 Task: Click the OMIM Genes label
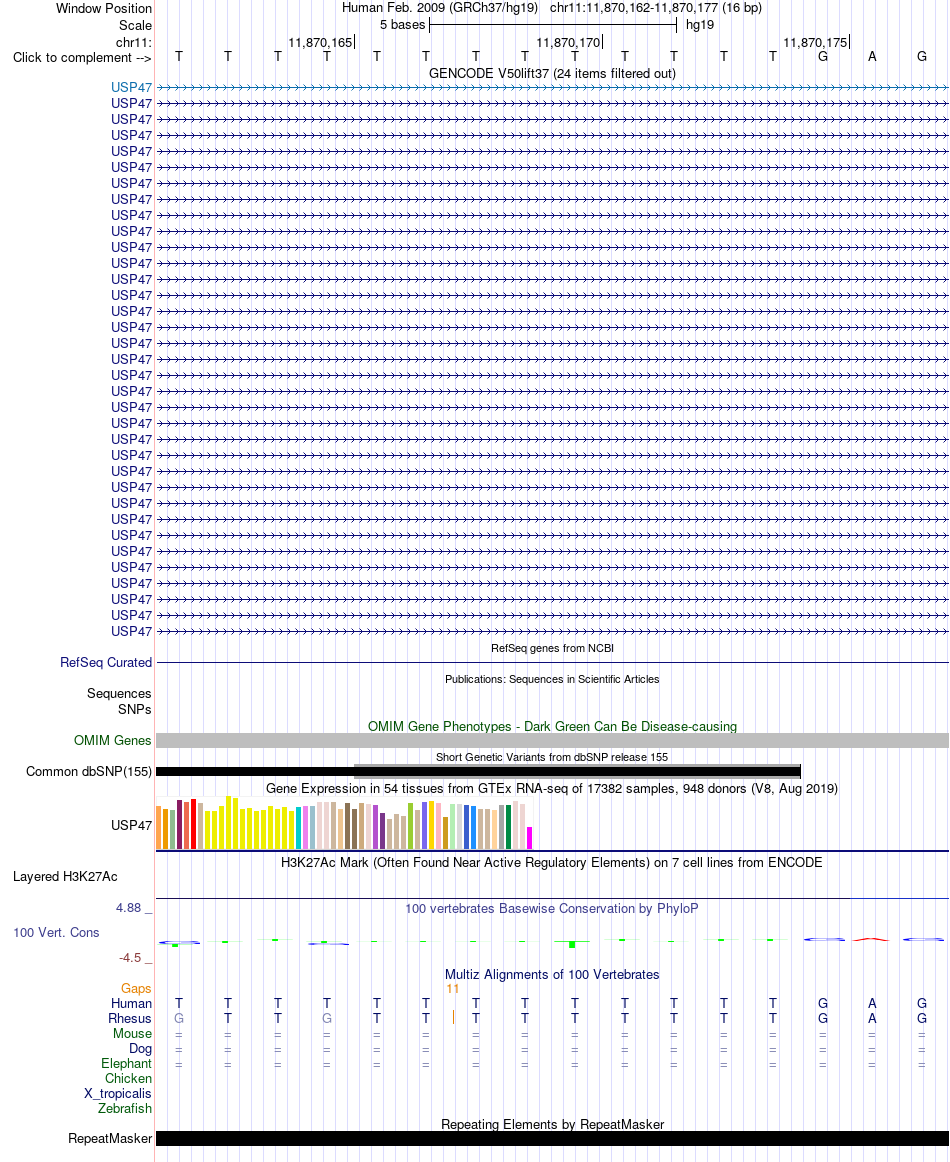coord(113,740)
